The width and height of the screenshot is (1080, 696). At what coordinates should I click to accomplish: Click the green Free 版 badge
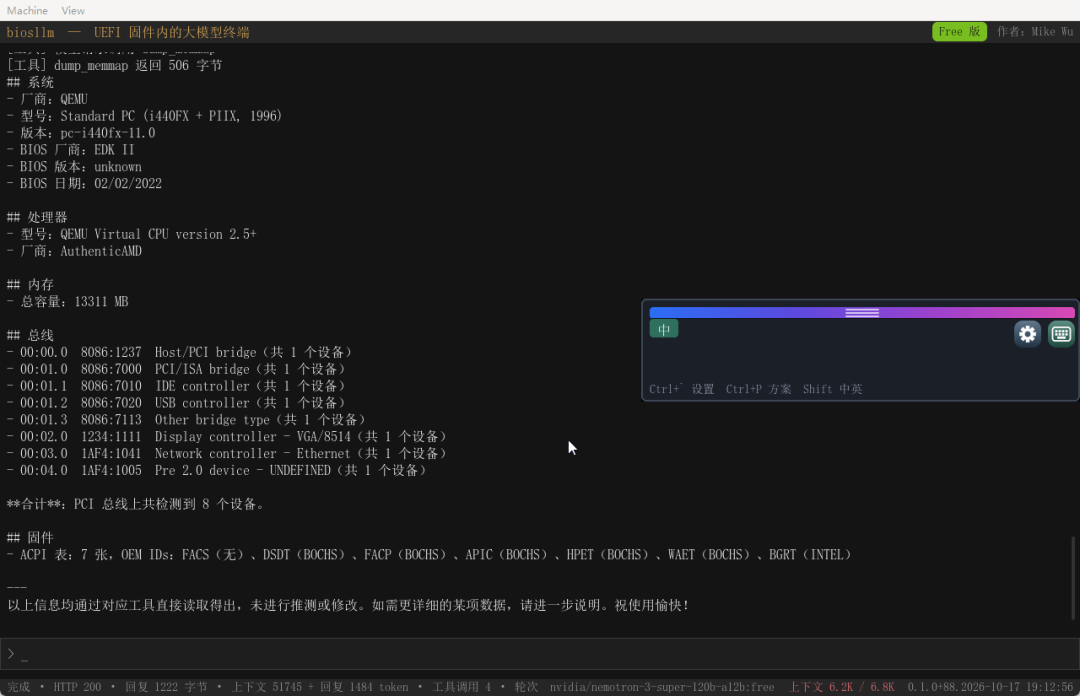tap(959, 32)
